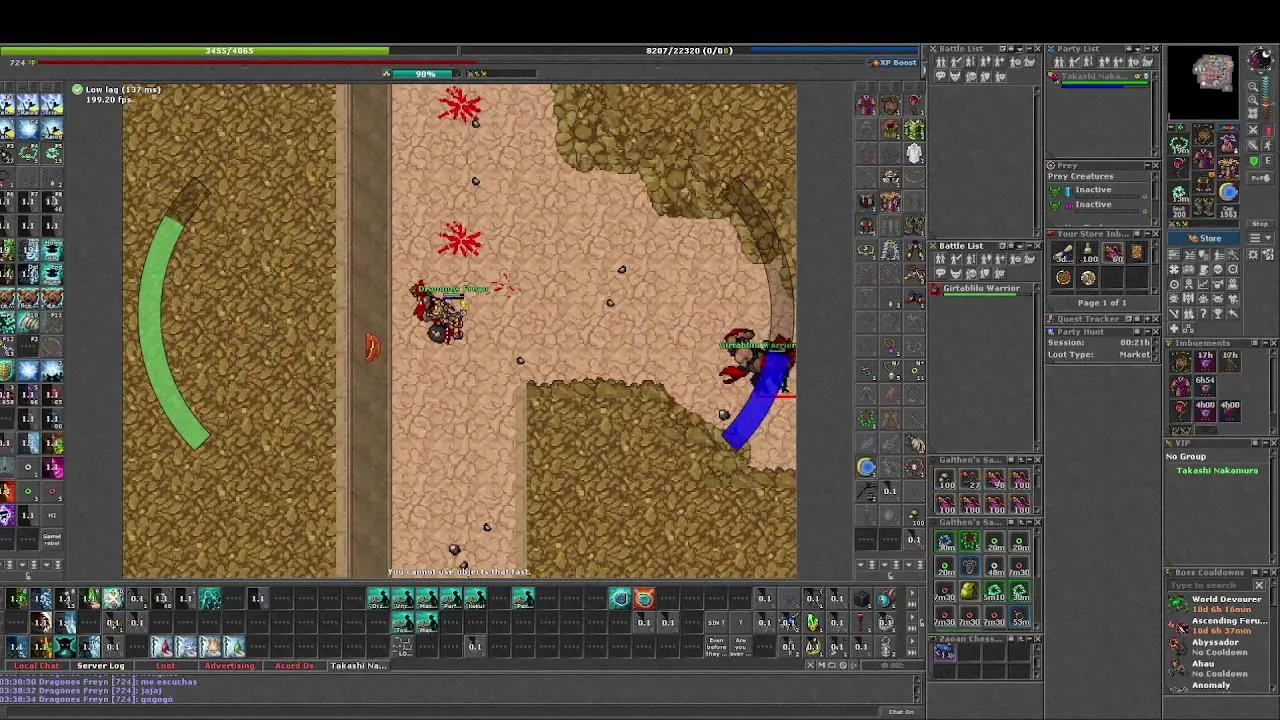Open the Store button
The image size is (1280, 720).
point(1205,238)
